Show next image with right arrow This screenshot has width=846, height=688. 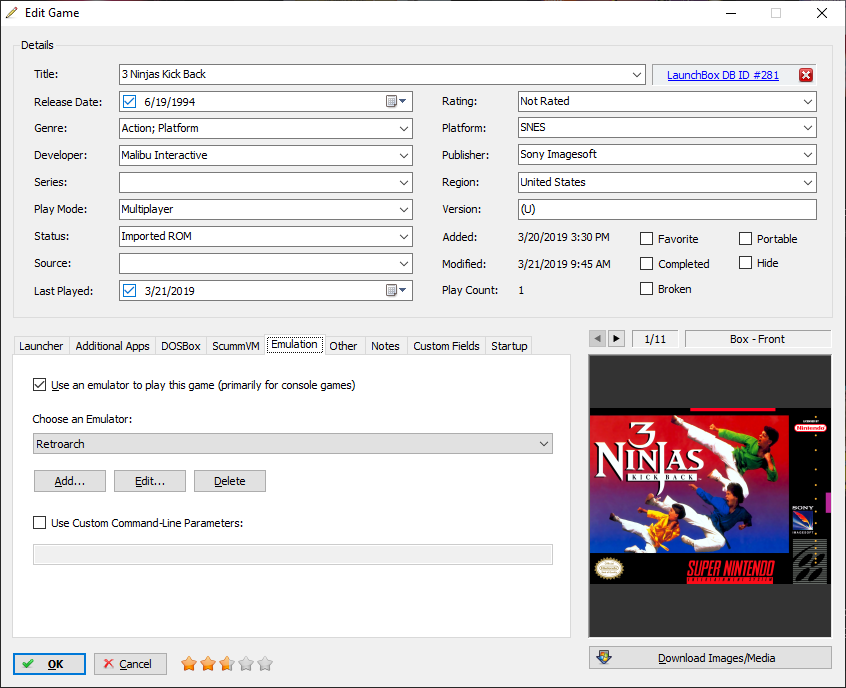[616, 339]
